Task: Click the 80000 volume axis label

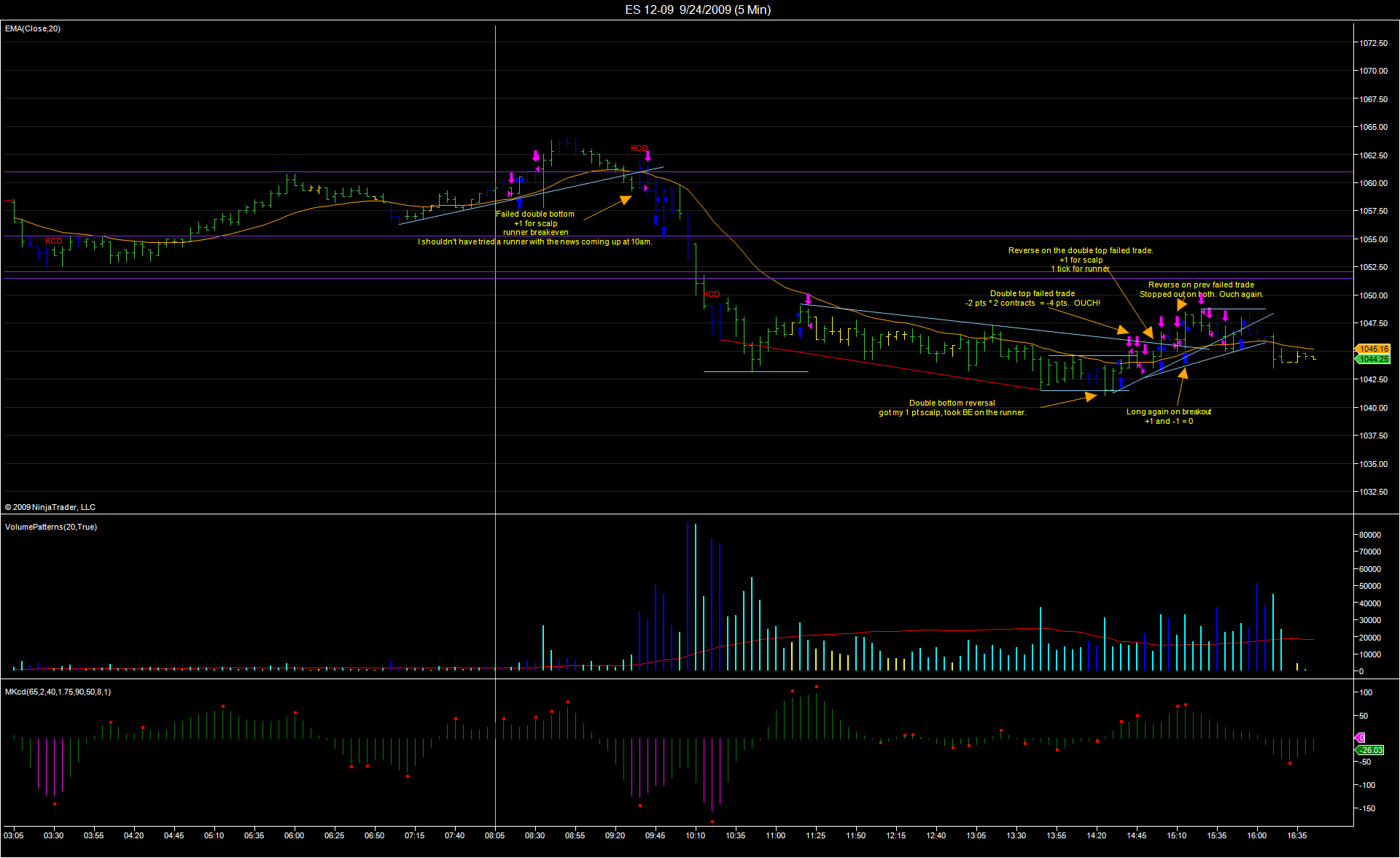Action: tap(1370, 535)
